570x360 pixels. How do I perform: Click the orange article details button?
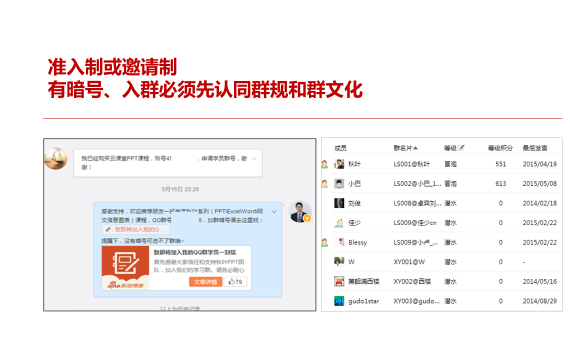coord(205,282)
